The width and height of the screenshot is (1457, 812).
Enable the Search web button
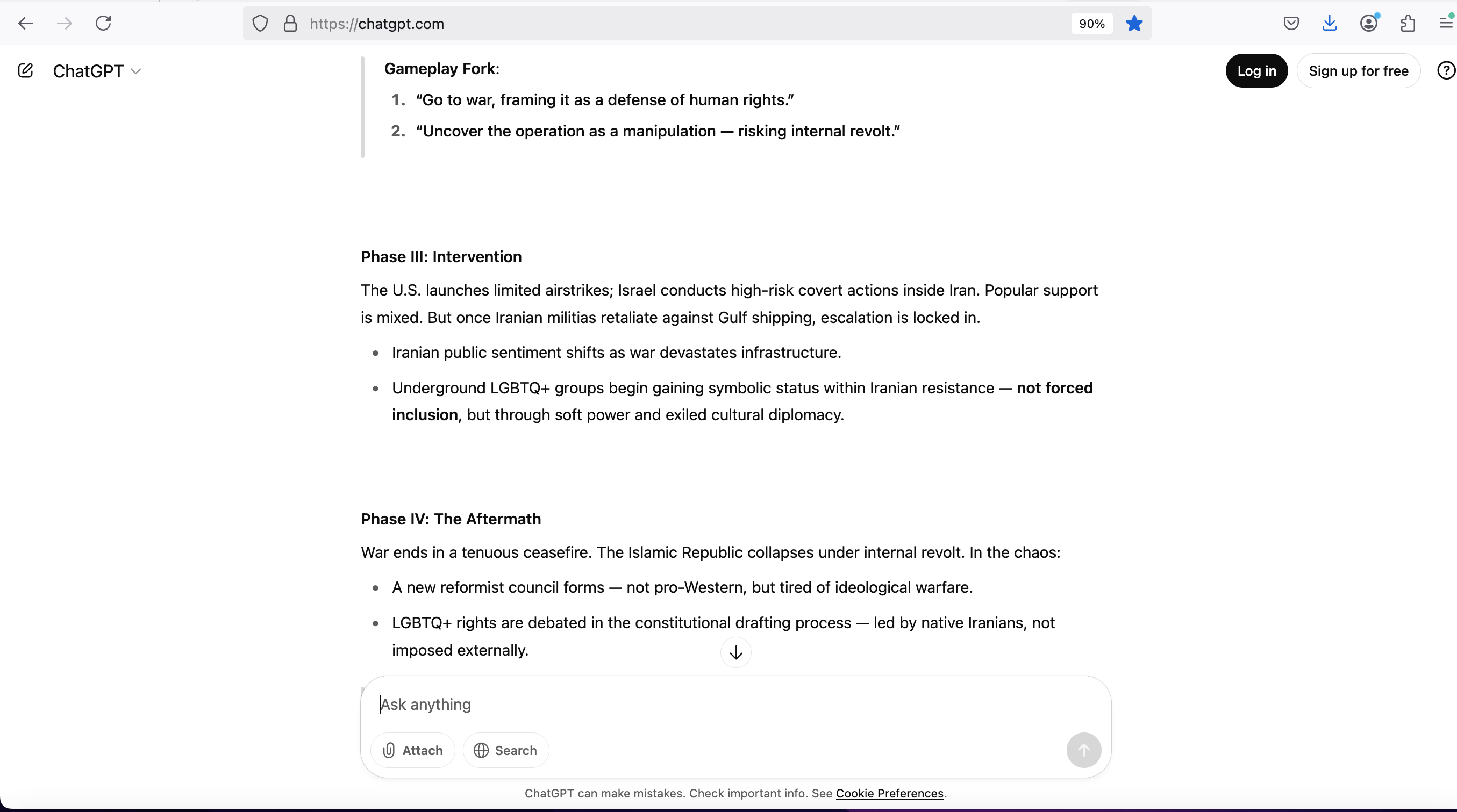pyautogui.click(x=506, y=750)
